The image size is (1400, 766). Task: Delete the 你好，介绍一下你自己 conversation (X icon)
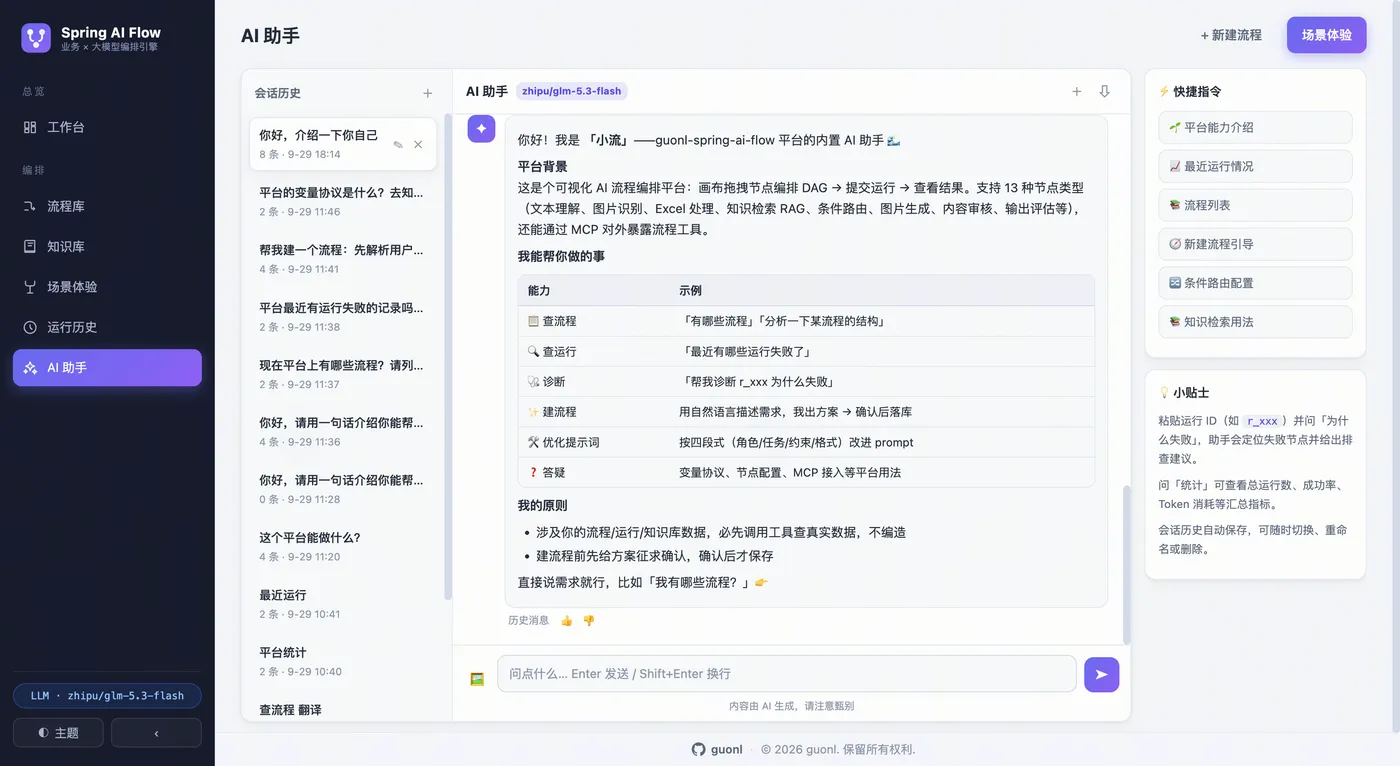418,144
